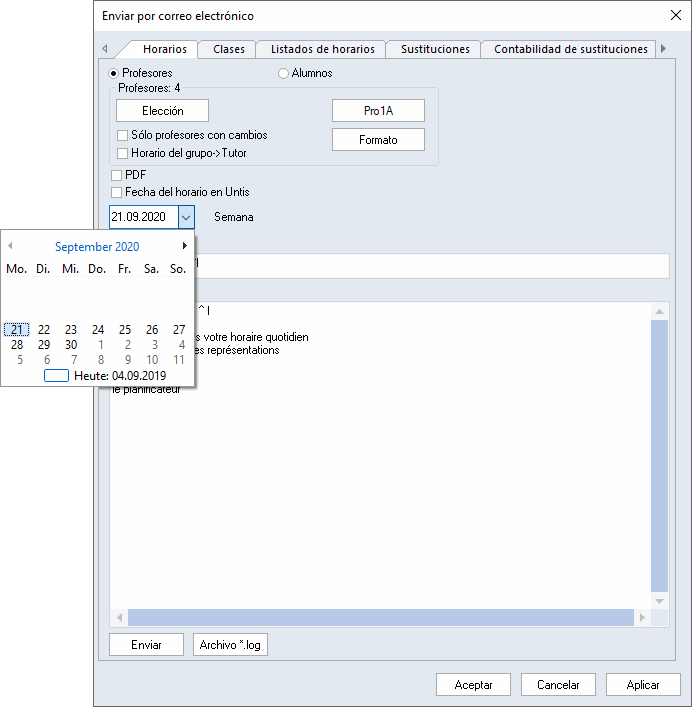Select day 22 in the calendar

coord(44,330)
